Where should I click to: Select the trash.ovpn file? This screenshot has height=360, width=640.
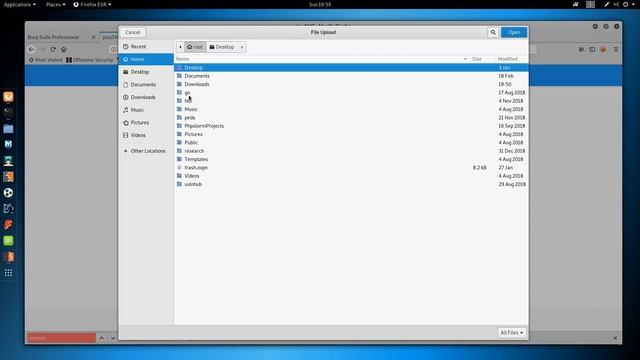tap(351, 168)
